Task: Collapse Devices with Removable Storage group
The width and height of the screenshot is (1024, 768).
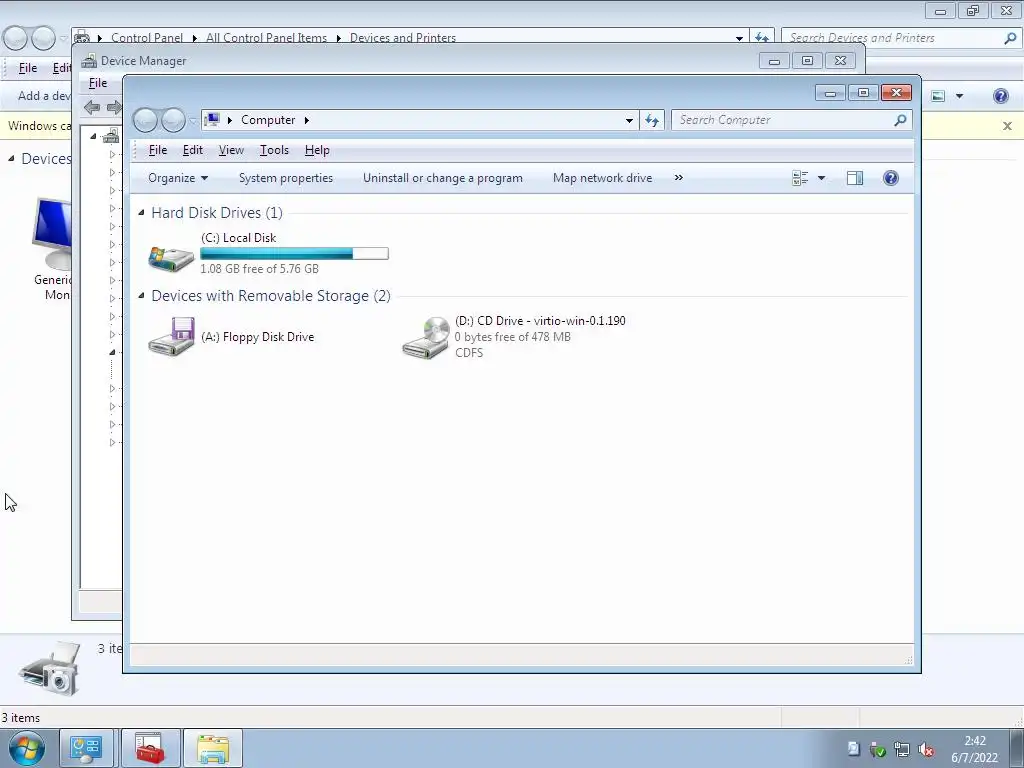Action: pos(141,295)
